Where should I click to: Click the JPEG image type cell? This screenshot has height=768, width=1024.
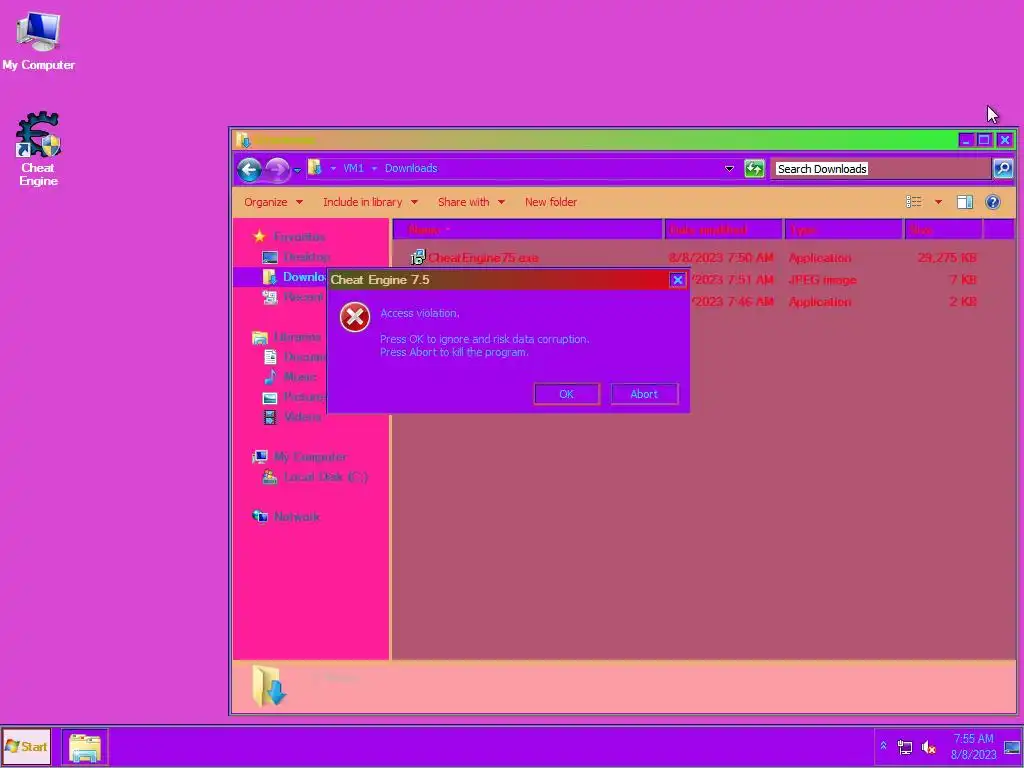822,280
